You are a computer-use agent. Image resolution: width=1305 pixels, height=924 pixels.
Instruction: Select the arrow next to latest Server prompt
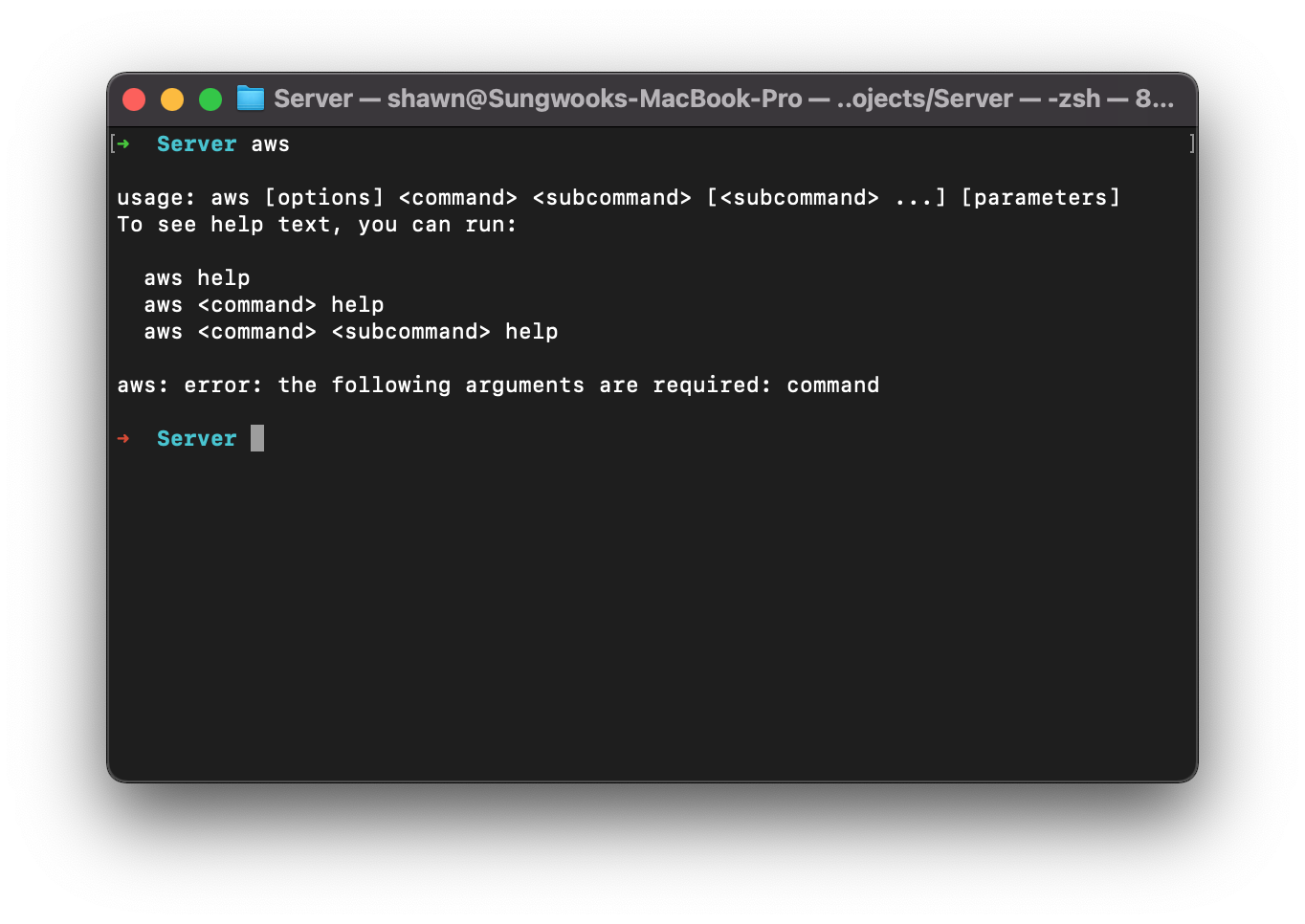(x=122, y=438)
